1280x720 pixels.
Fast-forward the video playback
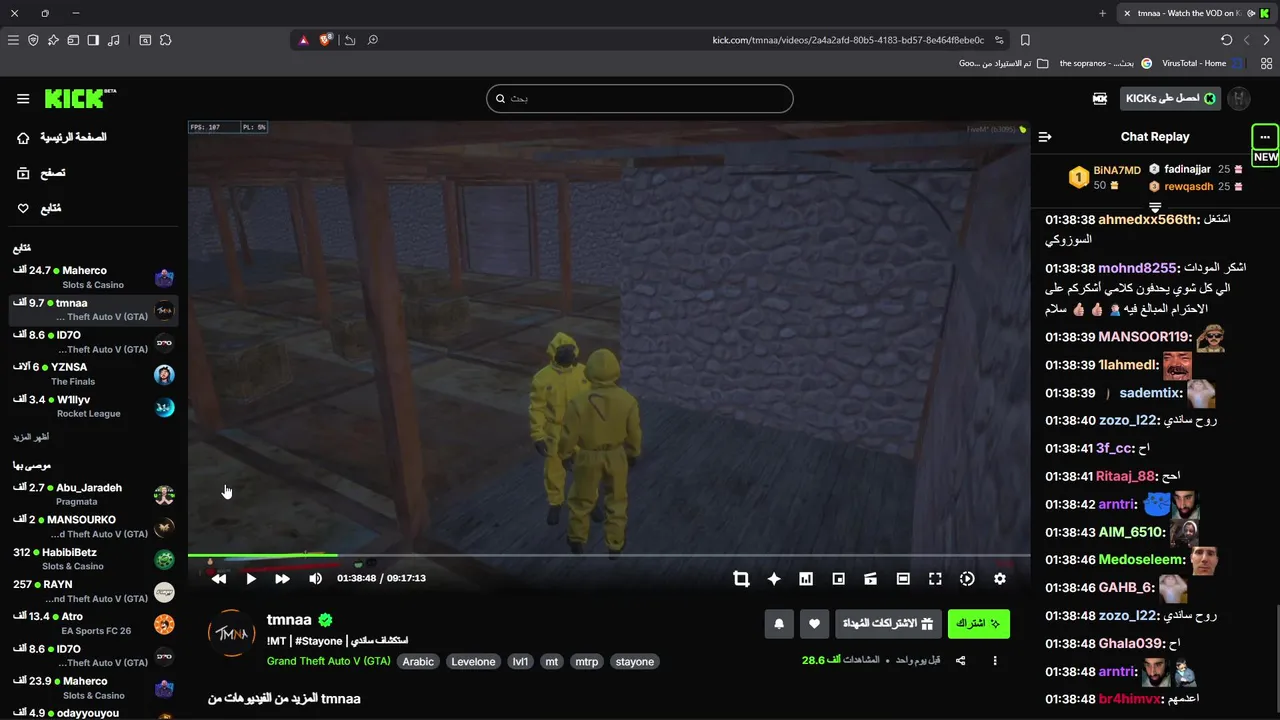[282, 579]
